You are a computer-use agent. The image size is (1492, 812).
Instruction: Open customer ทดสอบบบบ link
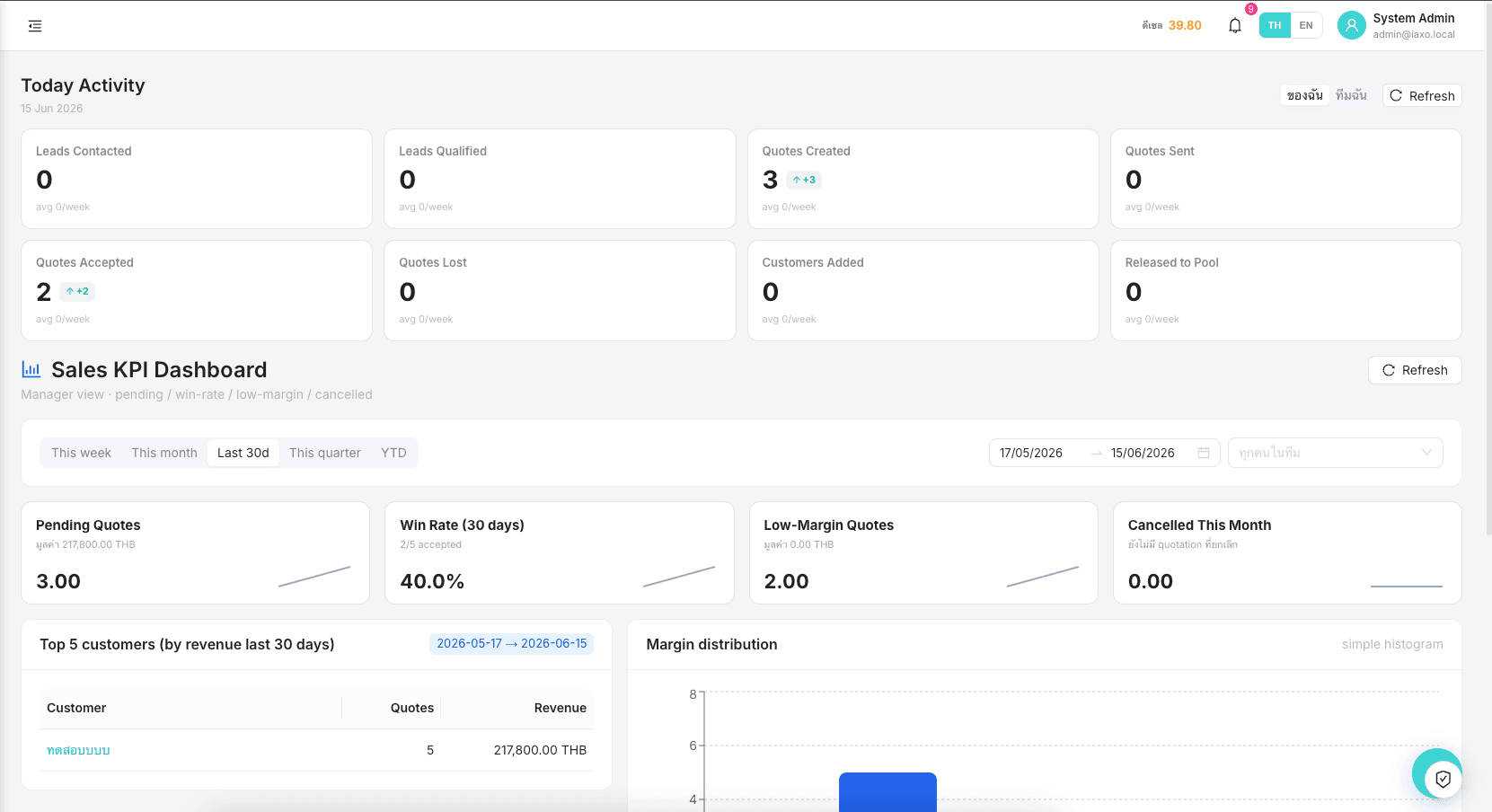(78, 750)
